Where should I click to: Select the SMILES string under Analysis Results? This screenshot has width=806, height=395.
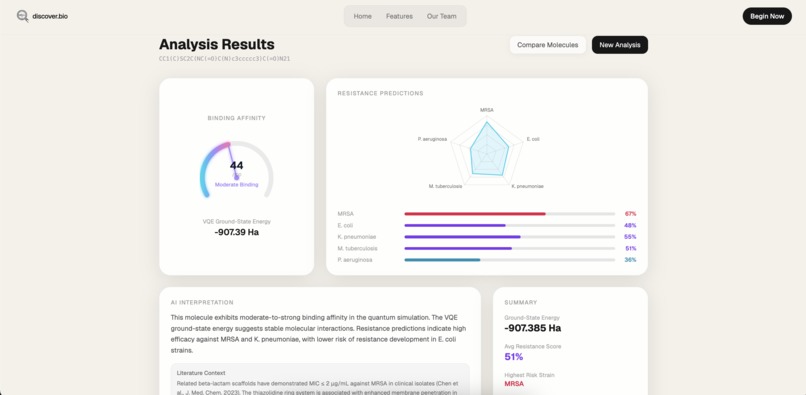click(225, 59)
